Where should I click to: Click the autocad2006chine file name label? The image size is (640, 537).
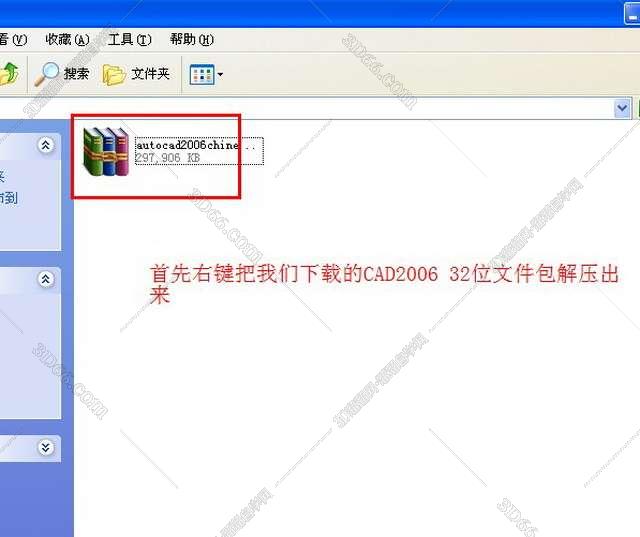pos(188,145)
